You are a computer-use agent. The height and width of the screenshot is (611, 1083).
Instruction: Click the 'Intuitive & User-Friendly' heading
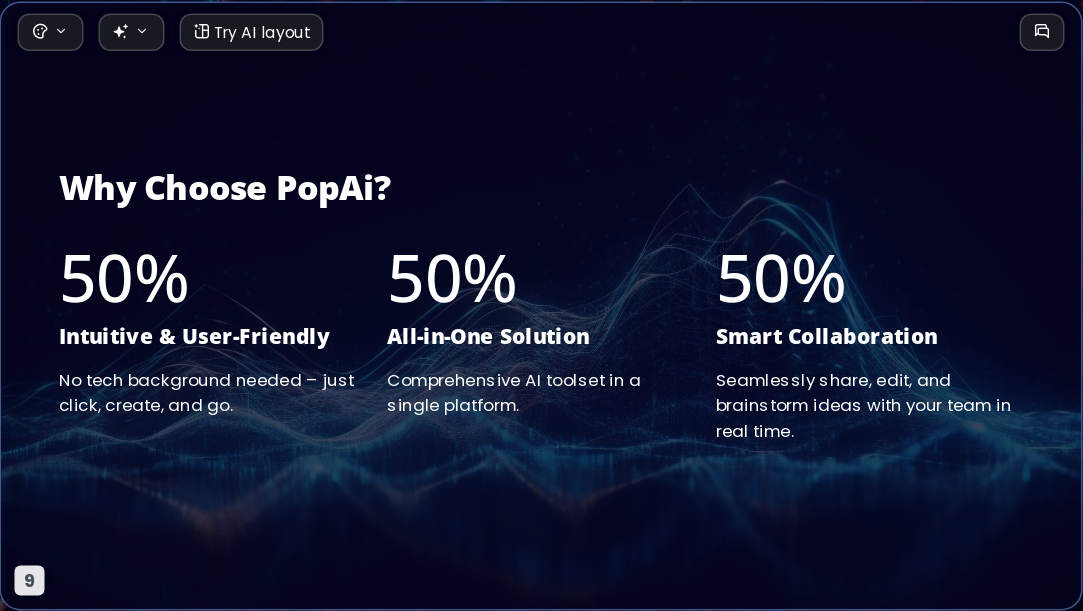tap(195, 337)
